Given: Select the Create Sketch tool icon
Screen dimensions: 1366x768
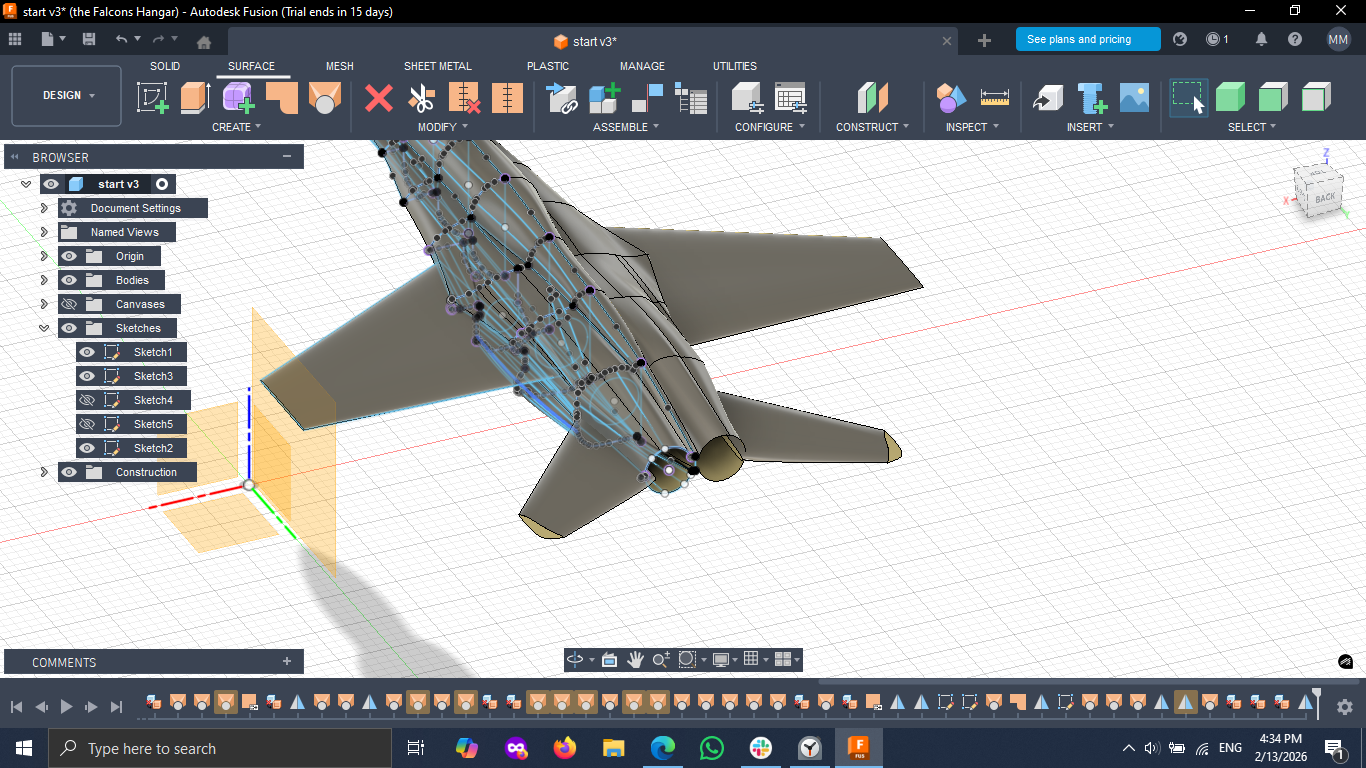Looking at the screenshot, I should [152, 98].
